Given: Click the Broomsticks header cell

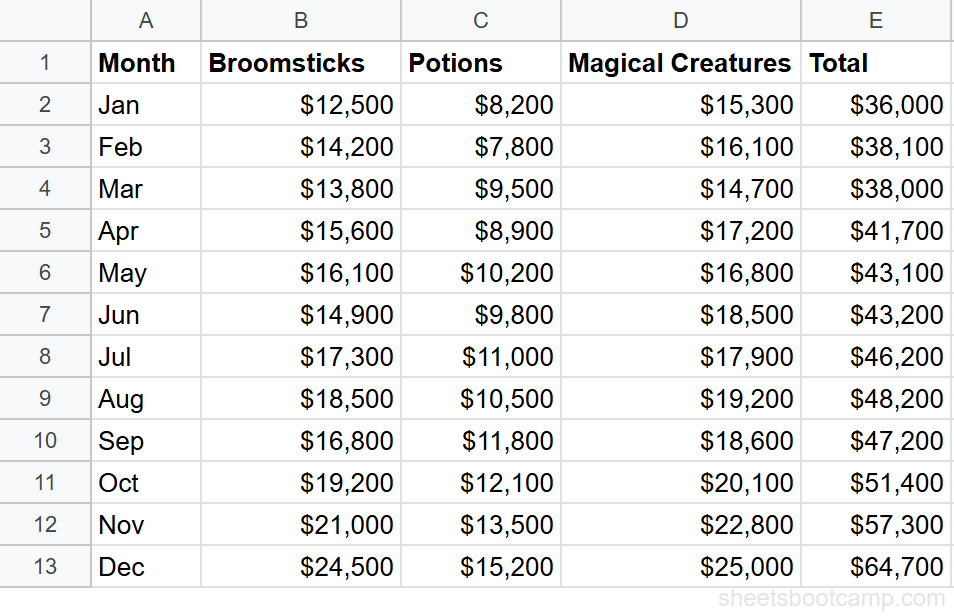Looking at the screenshot, I should [286, 62].
